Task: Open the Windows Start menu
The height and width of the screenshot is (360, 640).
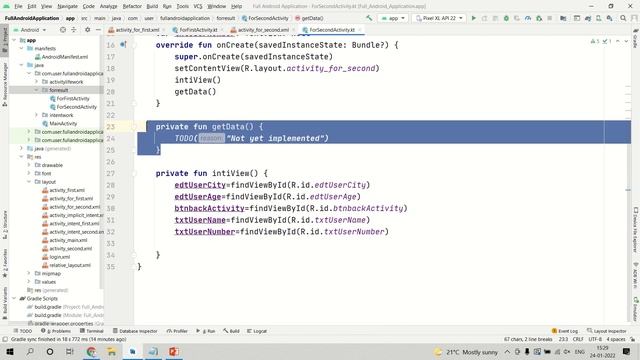Action: point(10,351)
